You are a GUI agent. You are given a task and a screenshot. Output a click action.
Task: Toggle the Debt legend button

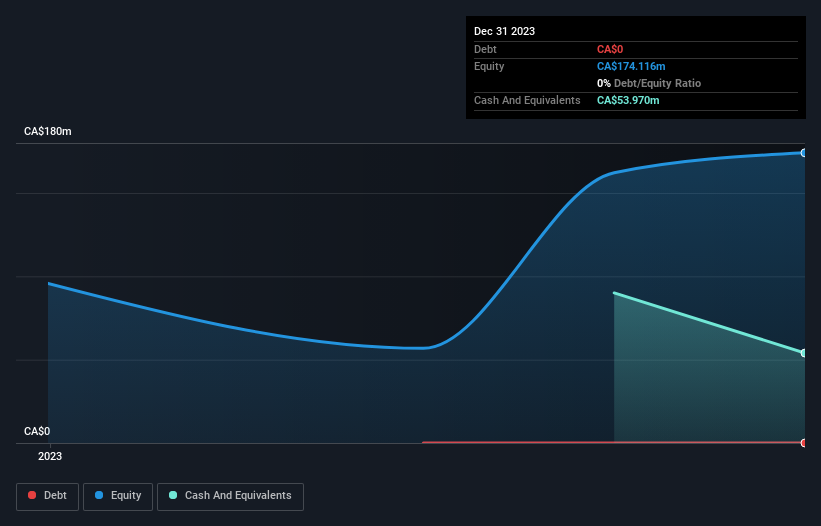pos(47,496)
